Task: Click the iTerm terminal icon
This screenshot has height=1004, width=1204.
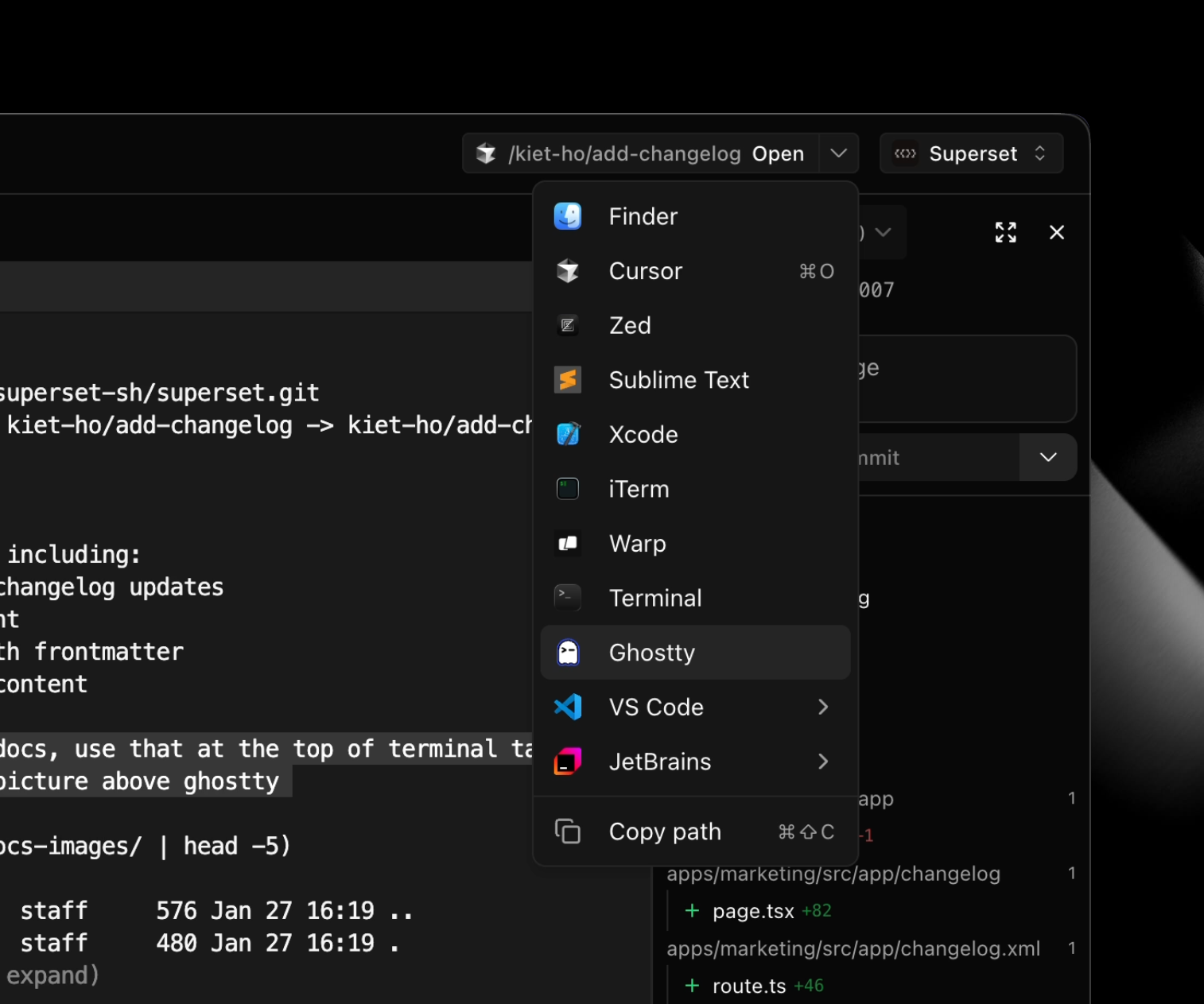Action: 568,489
